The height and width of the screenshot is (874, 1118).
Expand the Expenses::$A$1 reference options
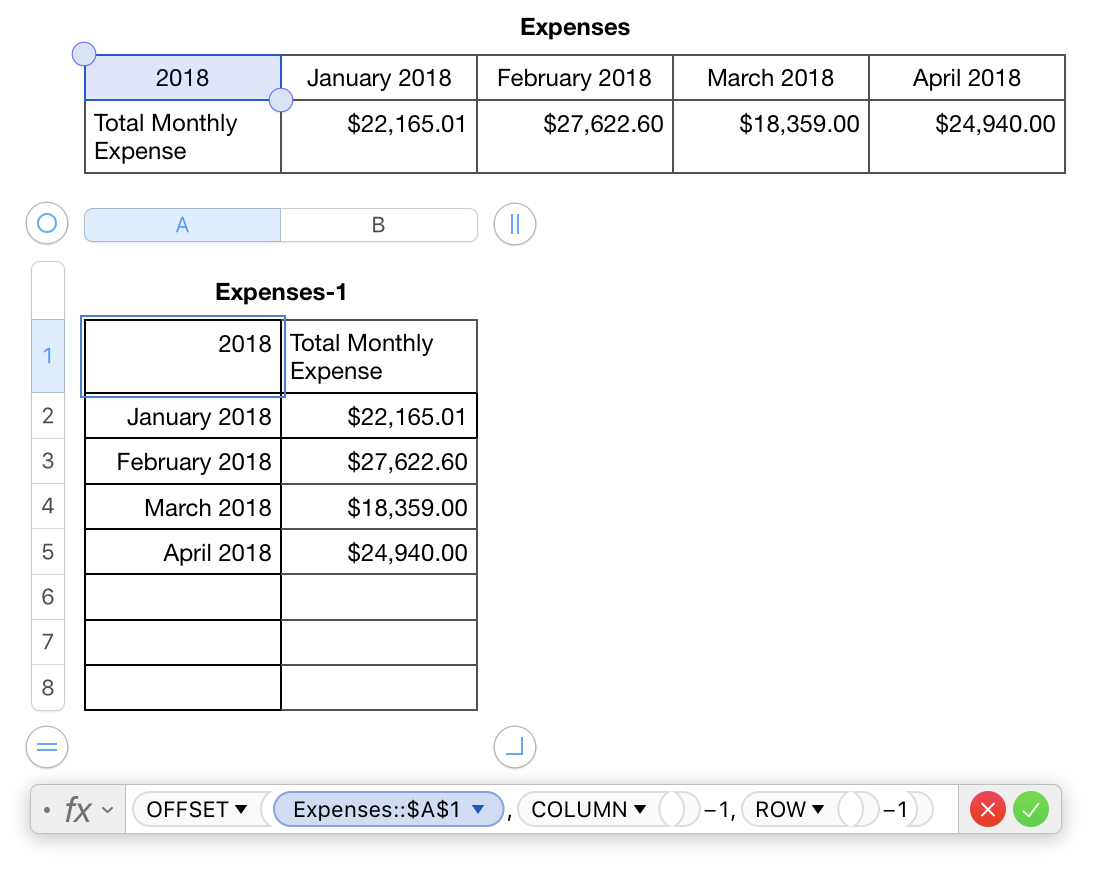478,810
